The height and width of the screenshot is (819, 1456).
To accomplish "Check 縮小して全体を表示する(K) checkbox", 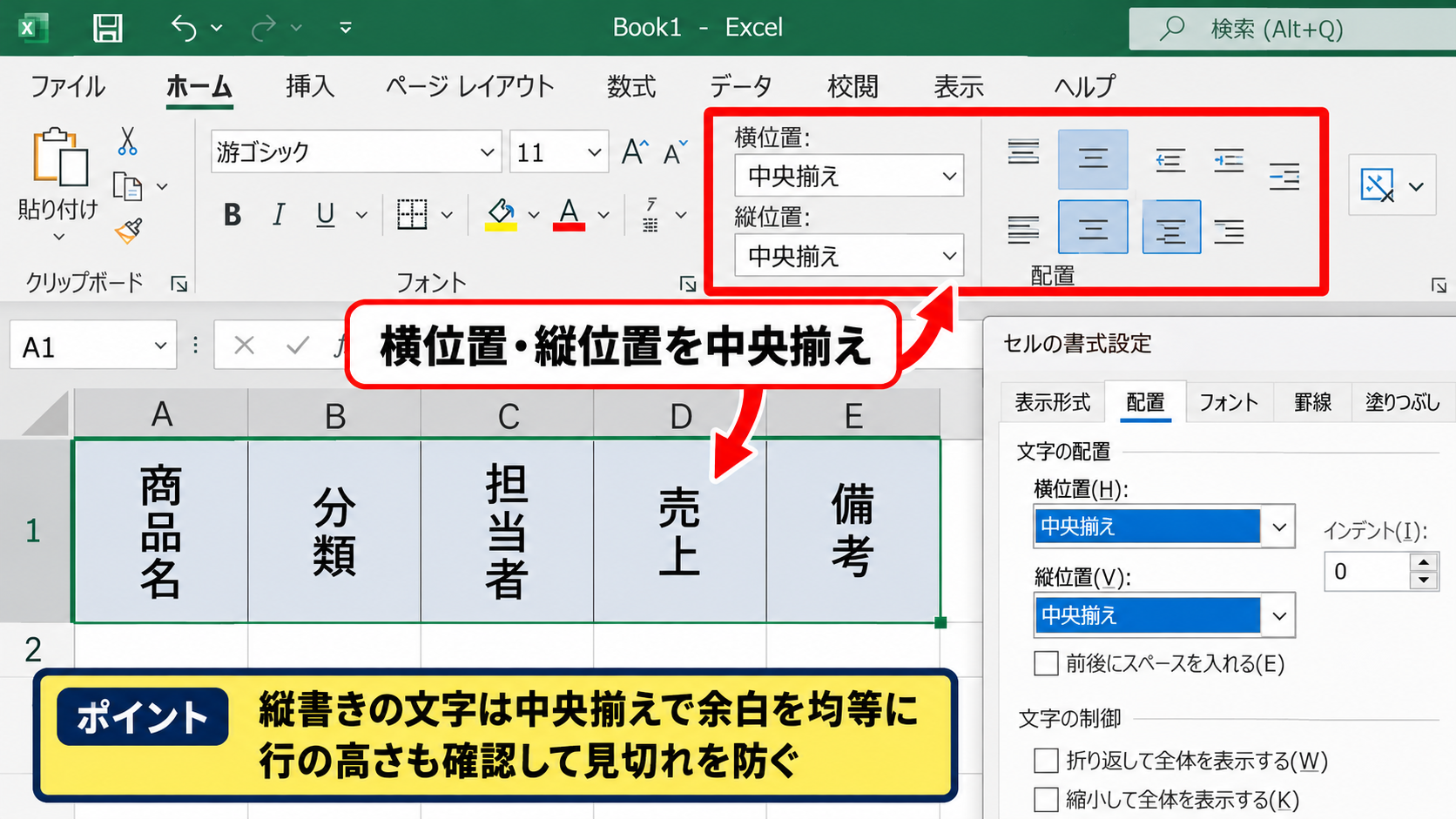I will (1046, 799).
